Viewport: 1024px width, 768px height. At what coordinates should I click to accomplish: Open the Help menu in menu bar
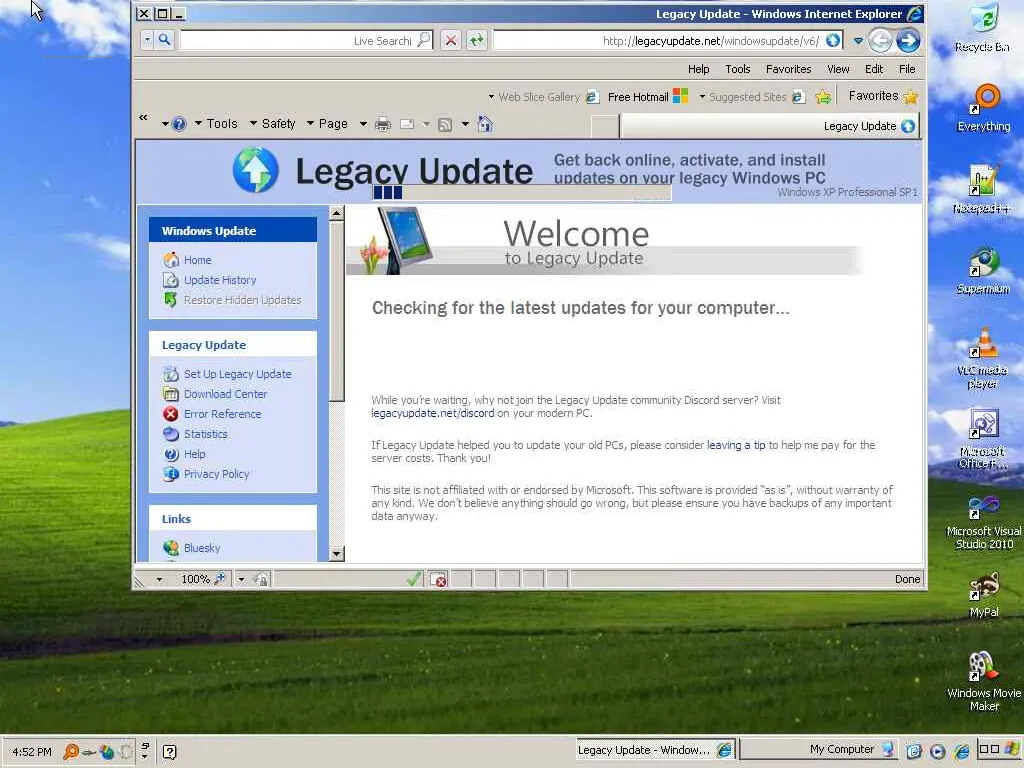click(698, 69)
